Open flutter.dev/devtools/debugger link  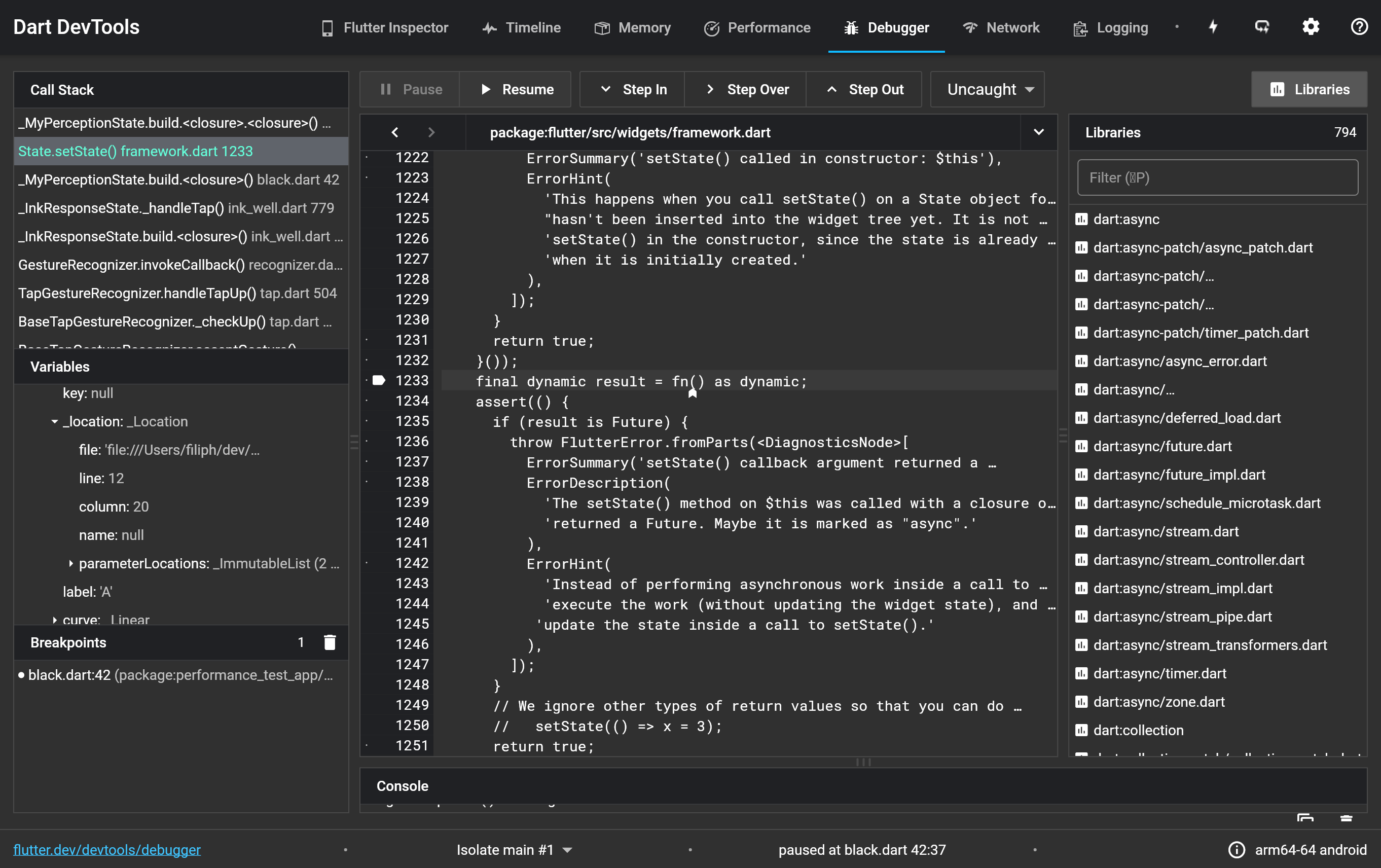[106, 850]
